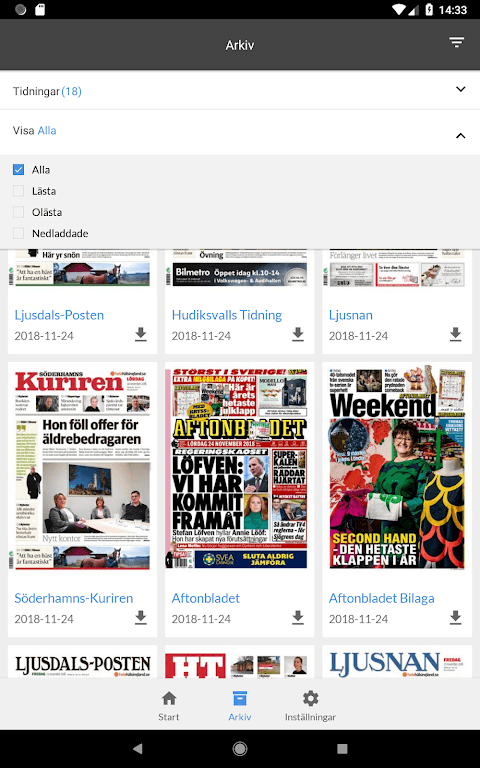The width and height of the screenshot is (480, 768).
Task: Tap the SD card icon in status bar
Action: 40,9
